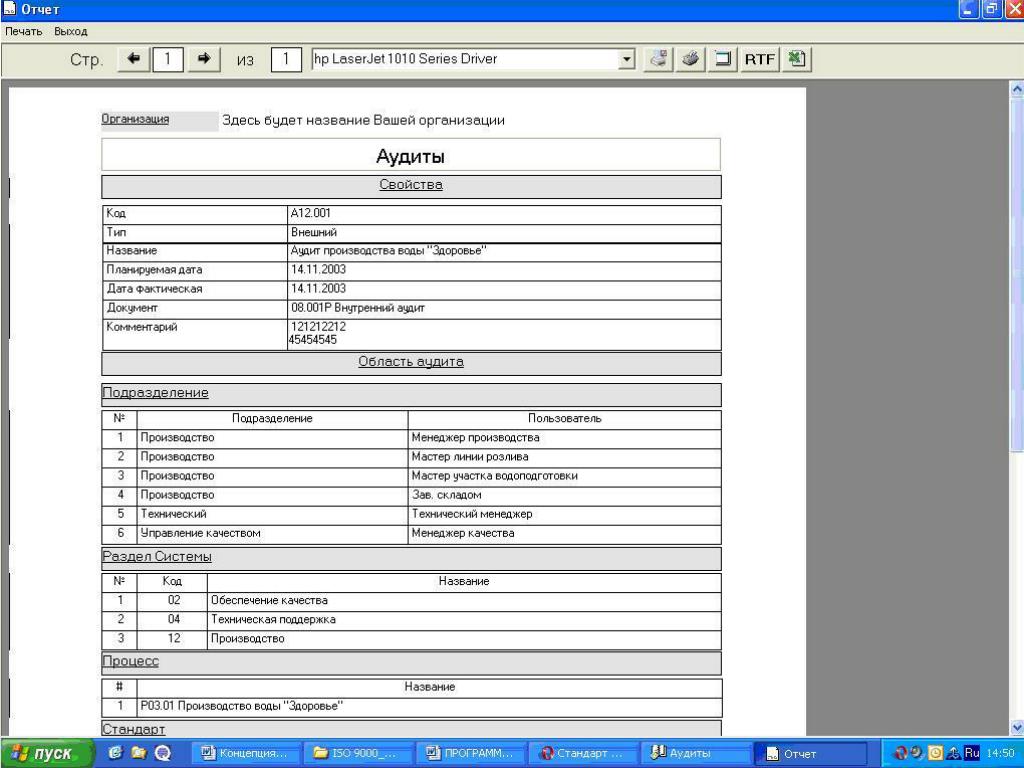The height and width of the screenshot is (768, 1024).
Task: Open the folder icon in quick launch
Action: (x=138, y=754)
